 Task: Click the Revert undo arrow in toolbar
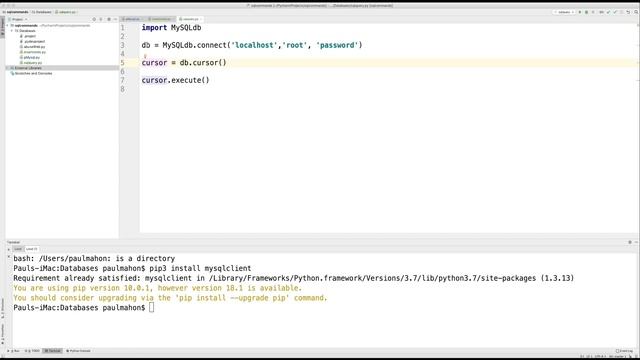pos(628,12)
